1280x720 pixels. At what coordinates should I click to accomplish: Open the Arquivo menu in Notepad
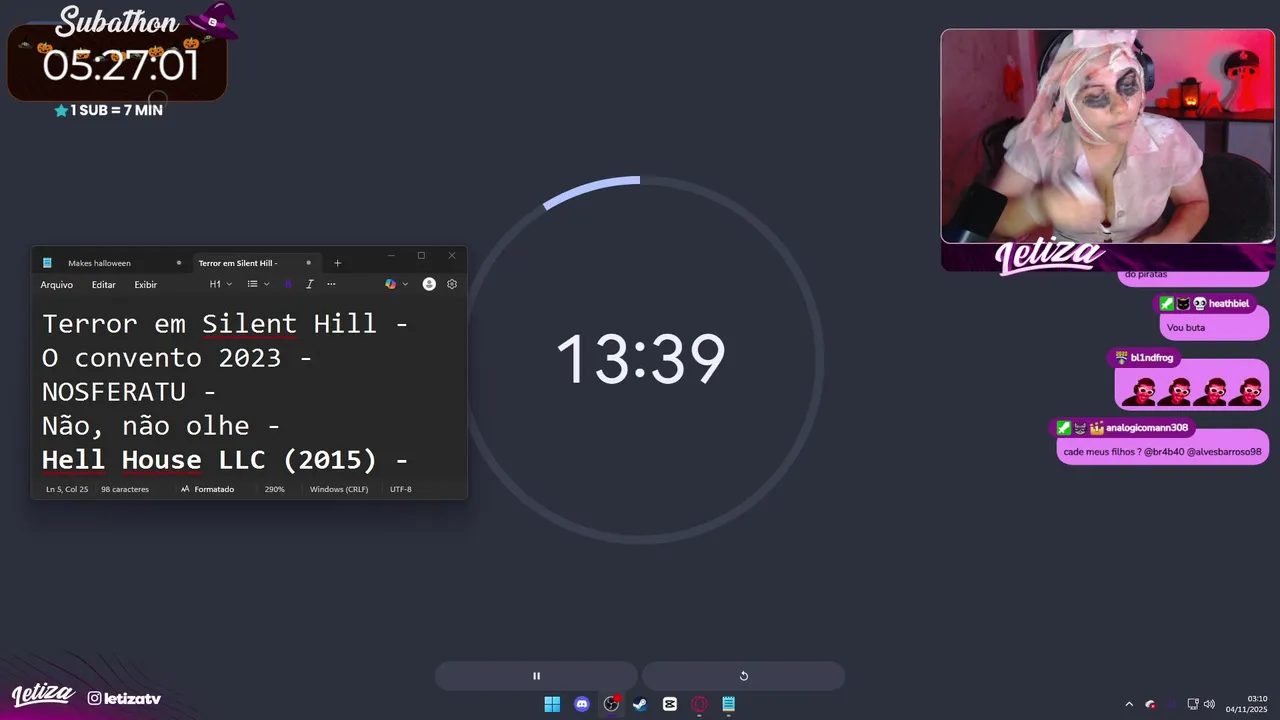tap(57, 285)
